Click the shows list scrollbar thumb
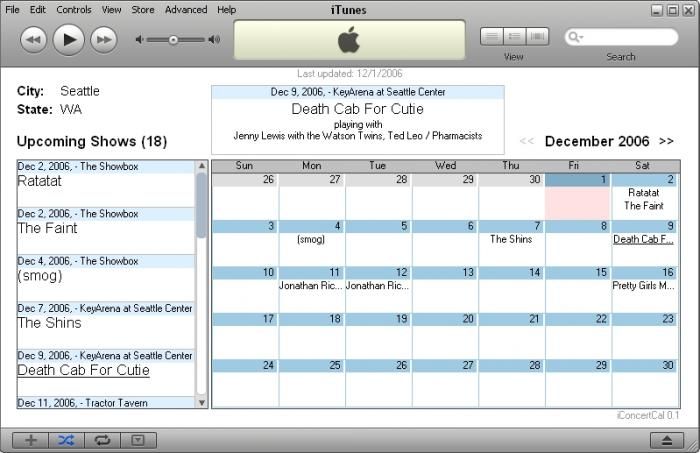The image size is (700, 453). [202, 205]
